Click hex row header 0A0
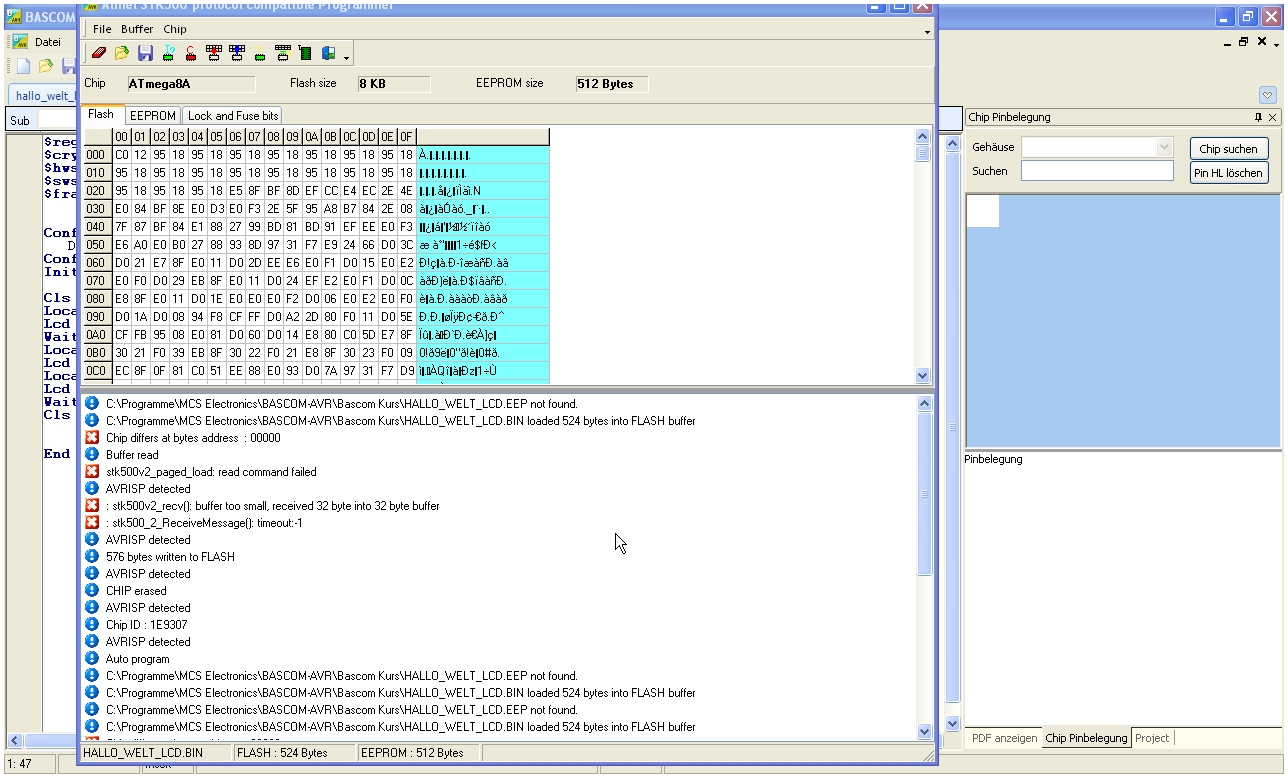The height and width of the screenshot is (778, 1288). tap(96, 335)
